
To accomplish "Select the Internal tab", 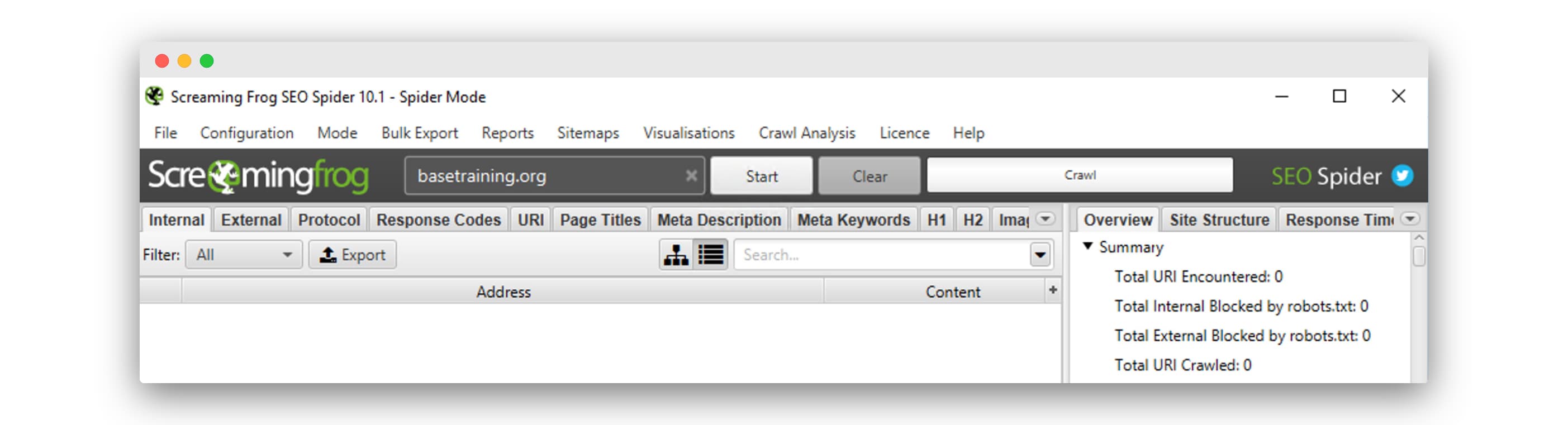I will coord(177,219).
